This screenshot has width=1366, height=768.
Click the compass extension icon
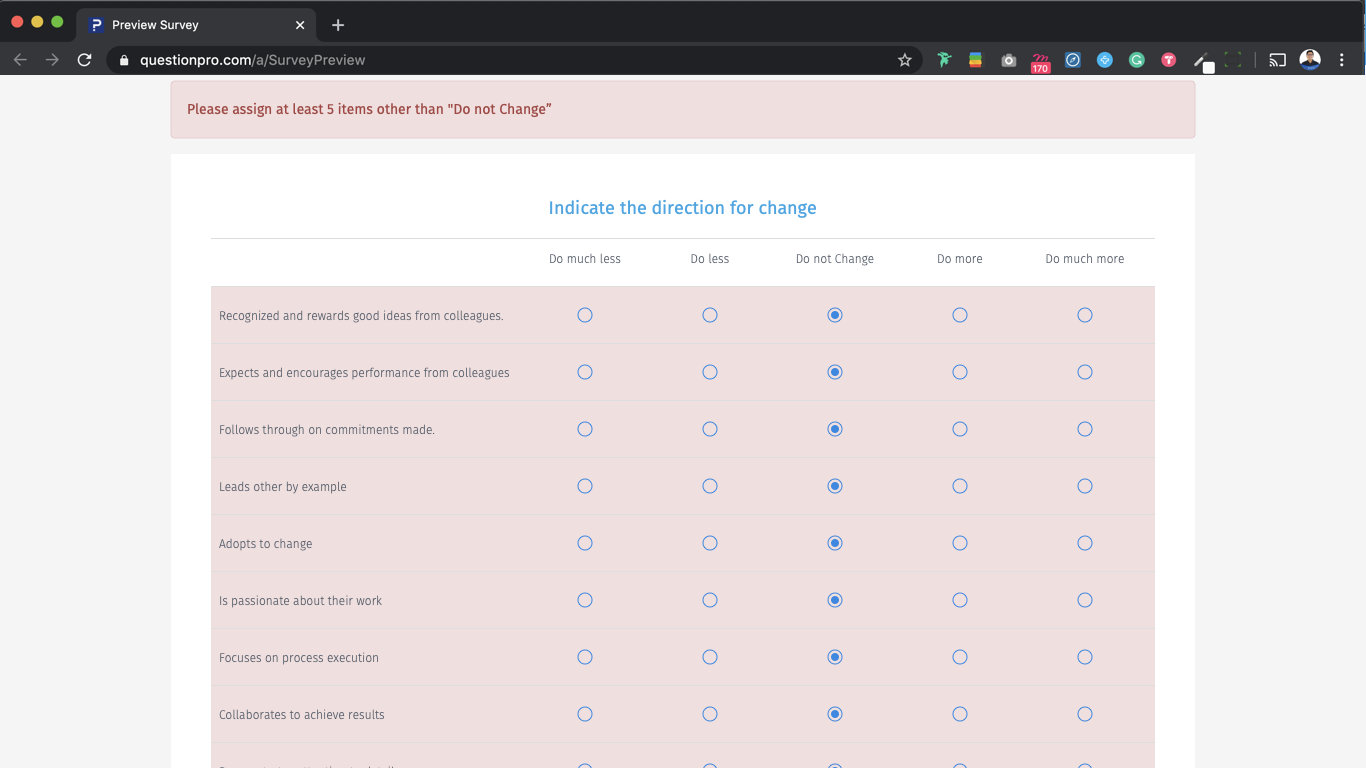click(1073, 60)
